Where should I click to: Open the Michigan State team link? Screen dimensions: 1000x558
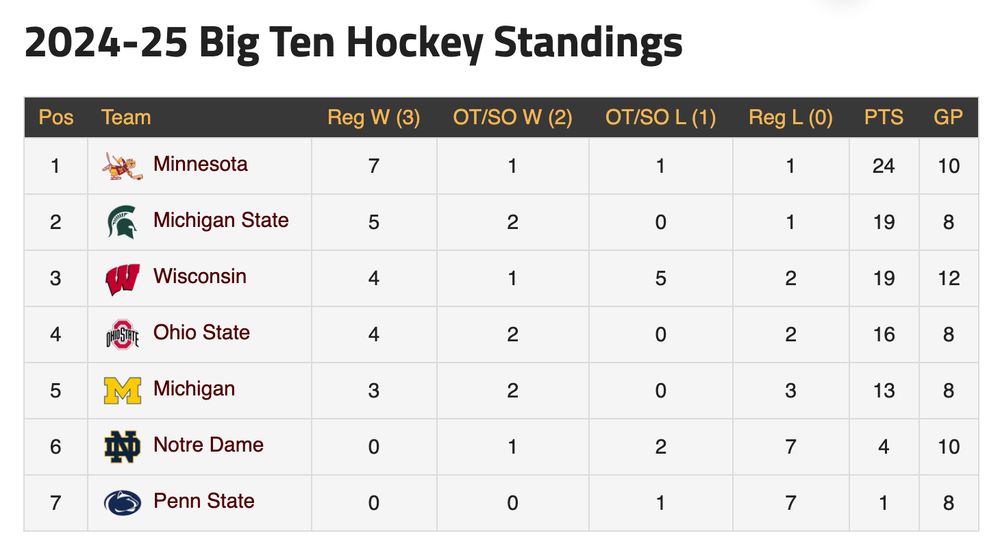[x=220, y=220]
